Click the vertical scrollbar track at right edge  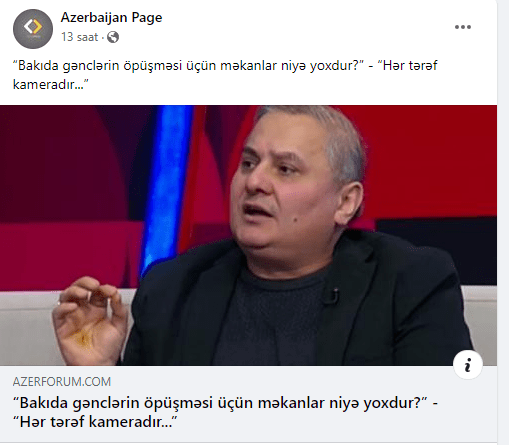tap(503, 222)
